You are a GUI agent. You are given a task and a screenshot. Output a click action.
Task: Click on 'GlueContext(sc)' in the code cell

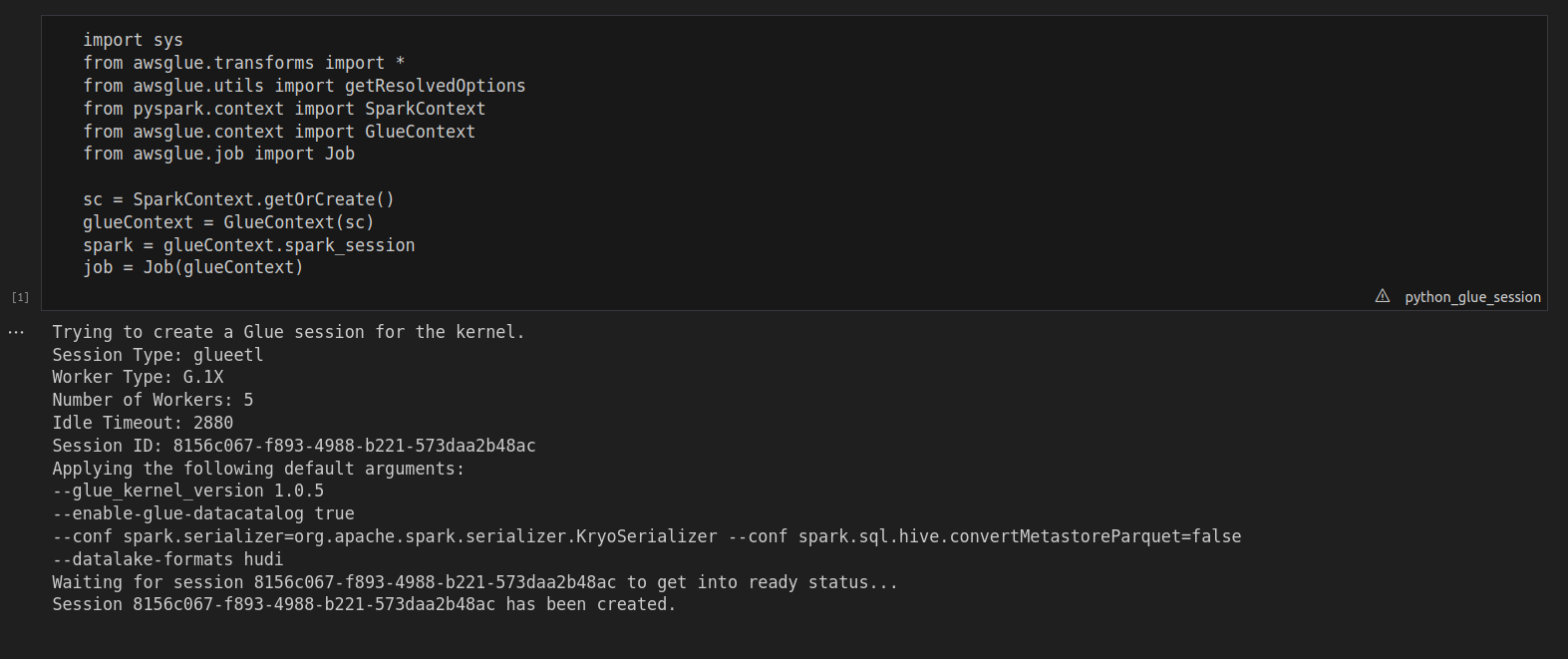[x=298, y=222]
